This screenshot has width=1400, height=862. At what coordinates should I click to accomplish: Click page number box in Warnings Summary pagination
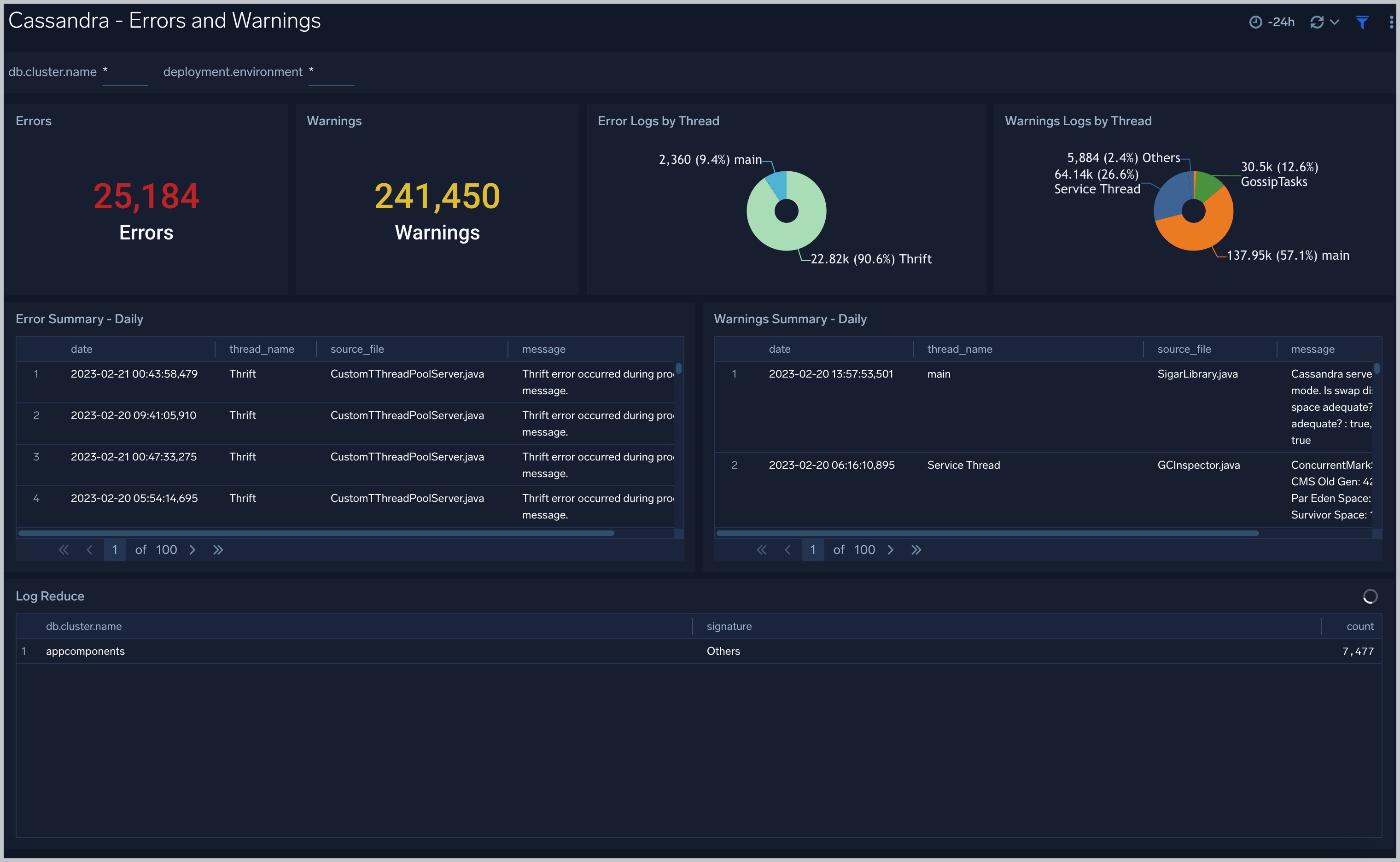point(813,550)
